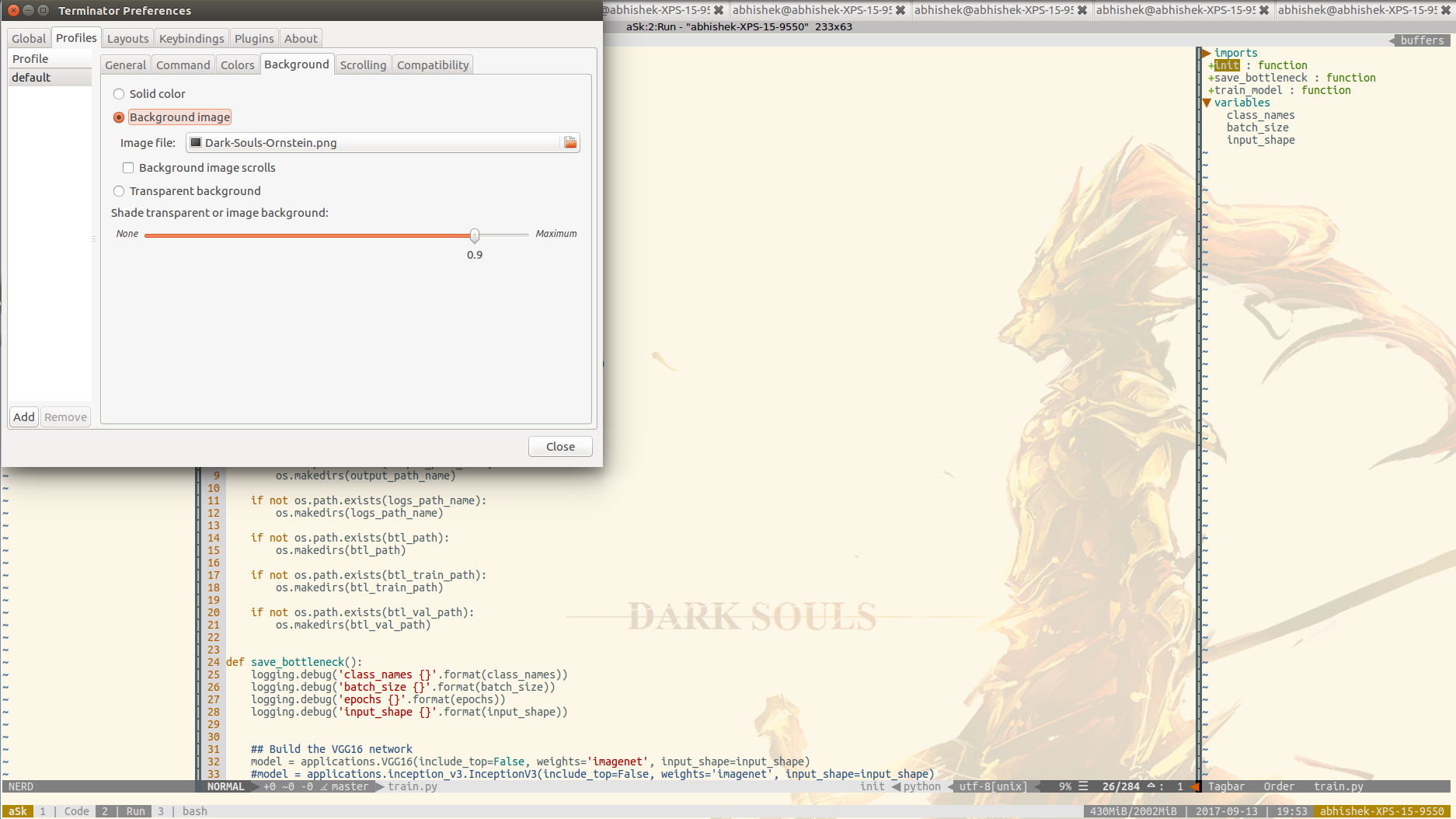
Task: Expand train_model function in Tagbar
Action: (x=1211, y=90)
